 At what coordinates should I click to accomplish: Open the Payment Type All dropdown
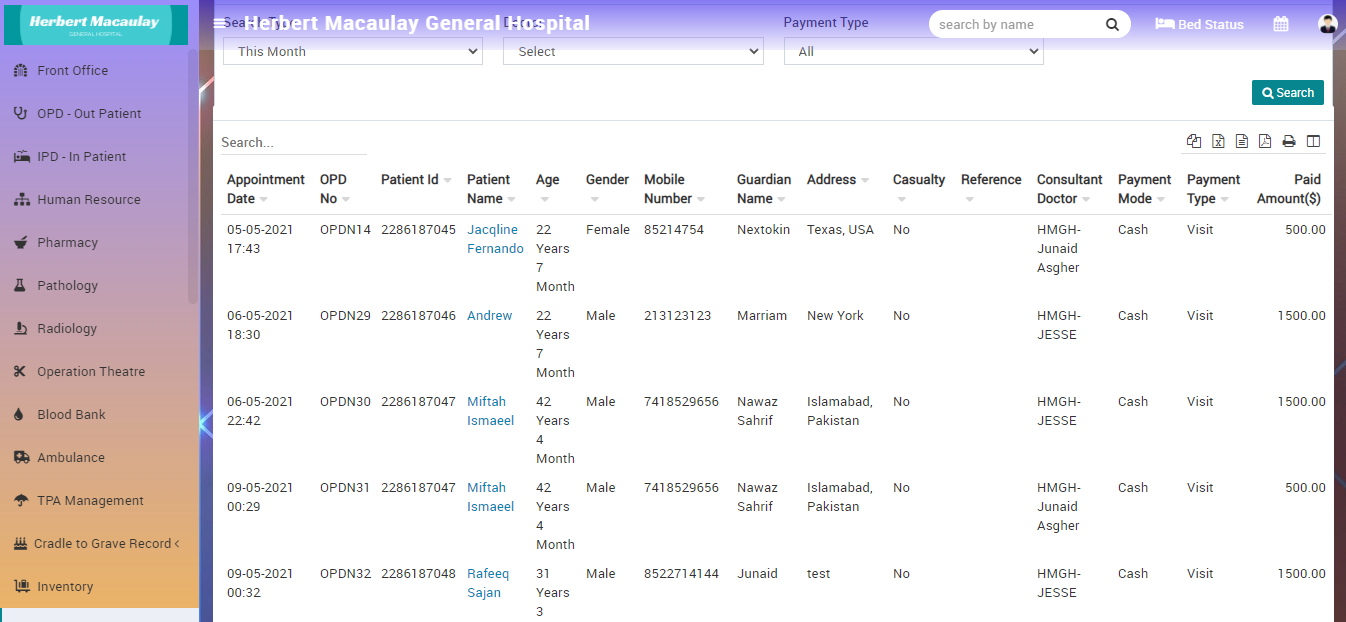(913, 52)
